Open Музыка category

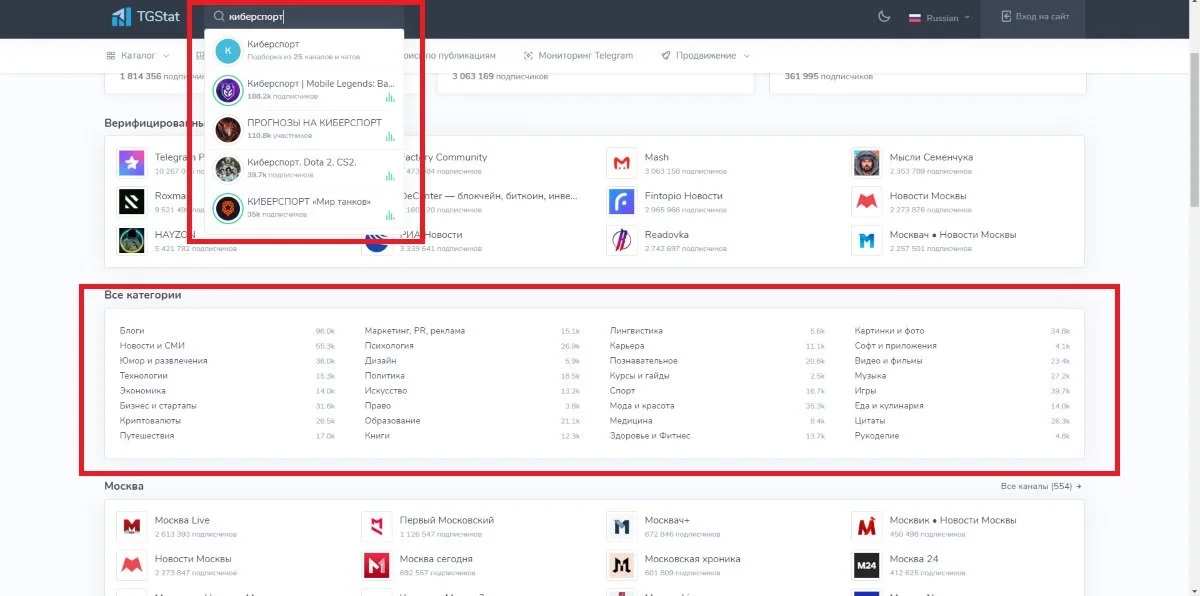tap(871, 375)
